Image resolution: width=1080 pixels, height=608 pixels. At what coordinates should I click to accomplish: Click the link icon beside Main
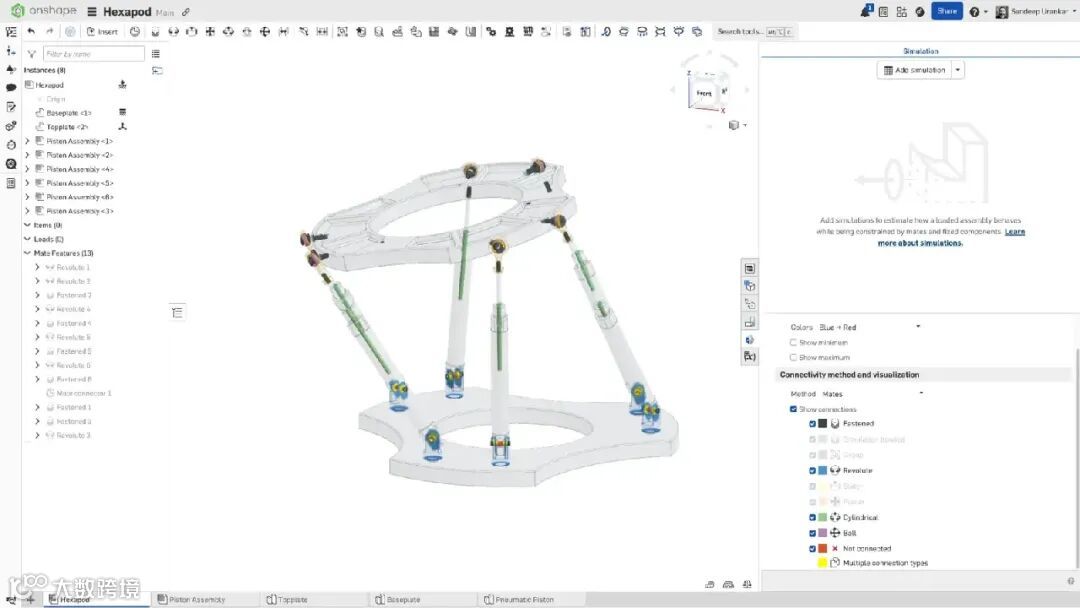[x=186, y=12]
